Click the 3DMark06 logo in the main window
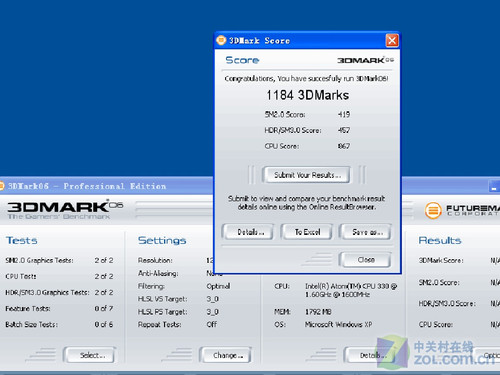This screenshot has width=500, height=375. [x=65, y=210]
